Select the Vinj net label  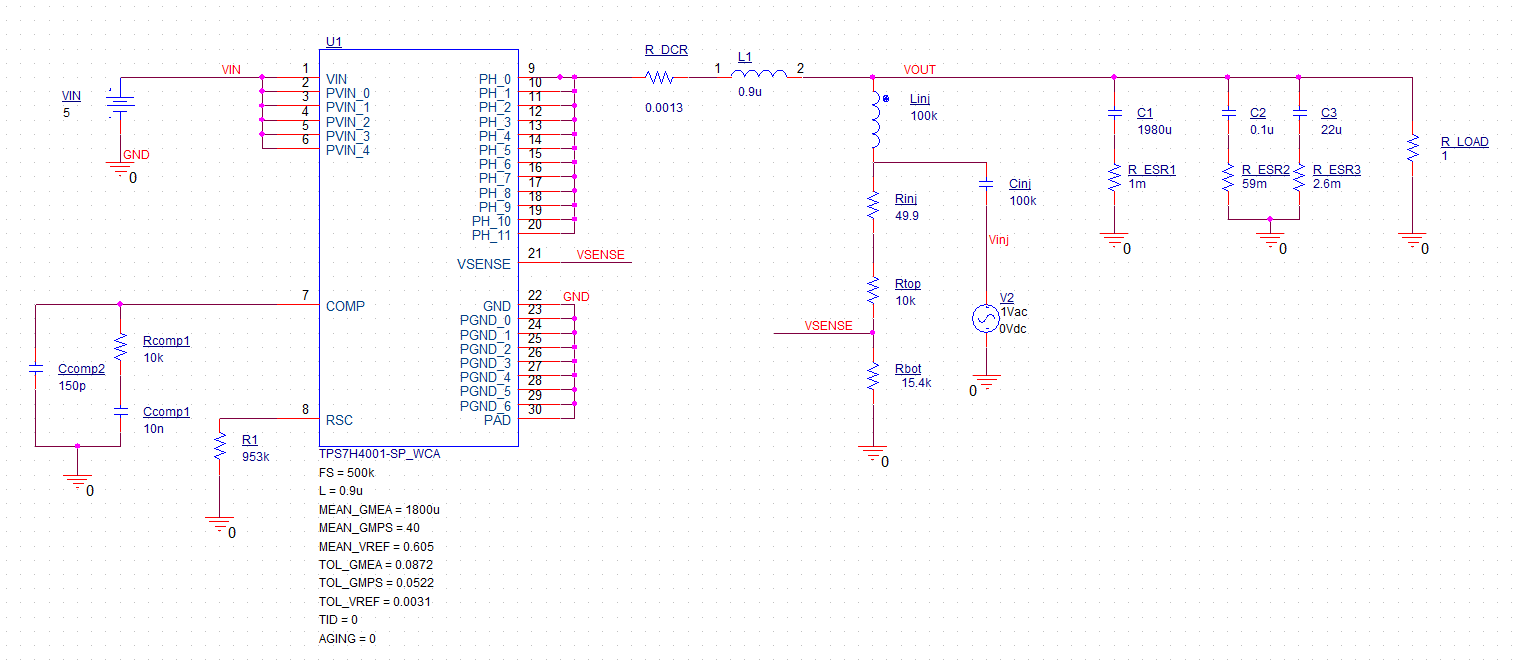[998, 239]
